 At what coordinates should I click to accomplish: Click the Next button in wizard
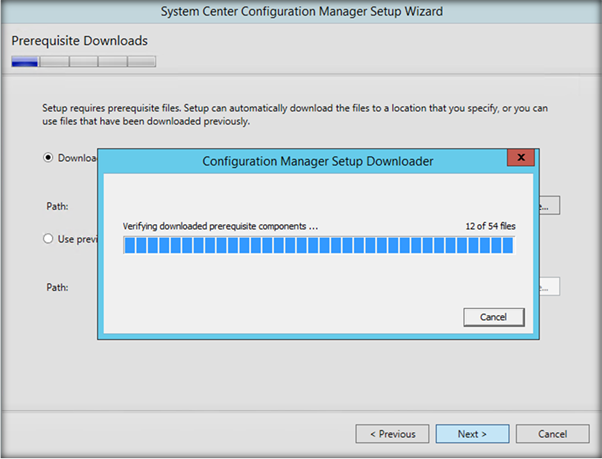[x=472, y=434]
